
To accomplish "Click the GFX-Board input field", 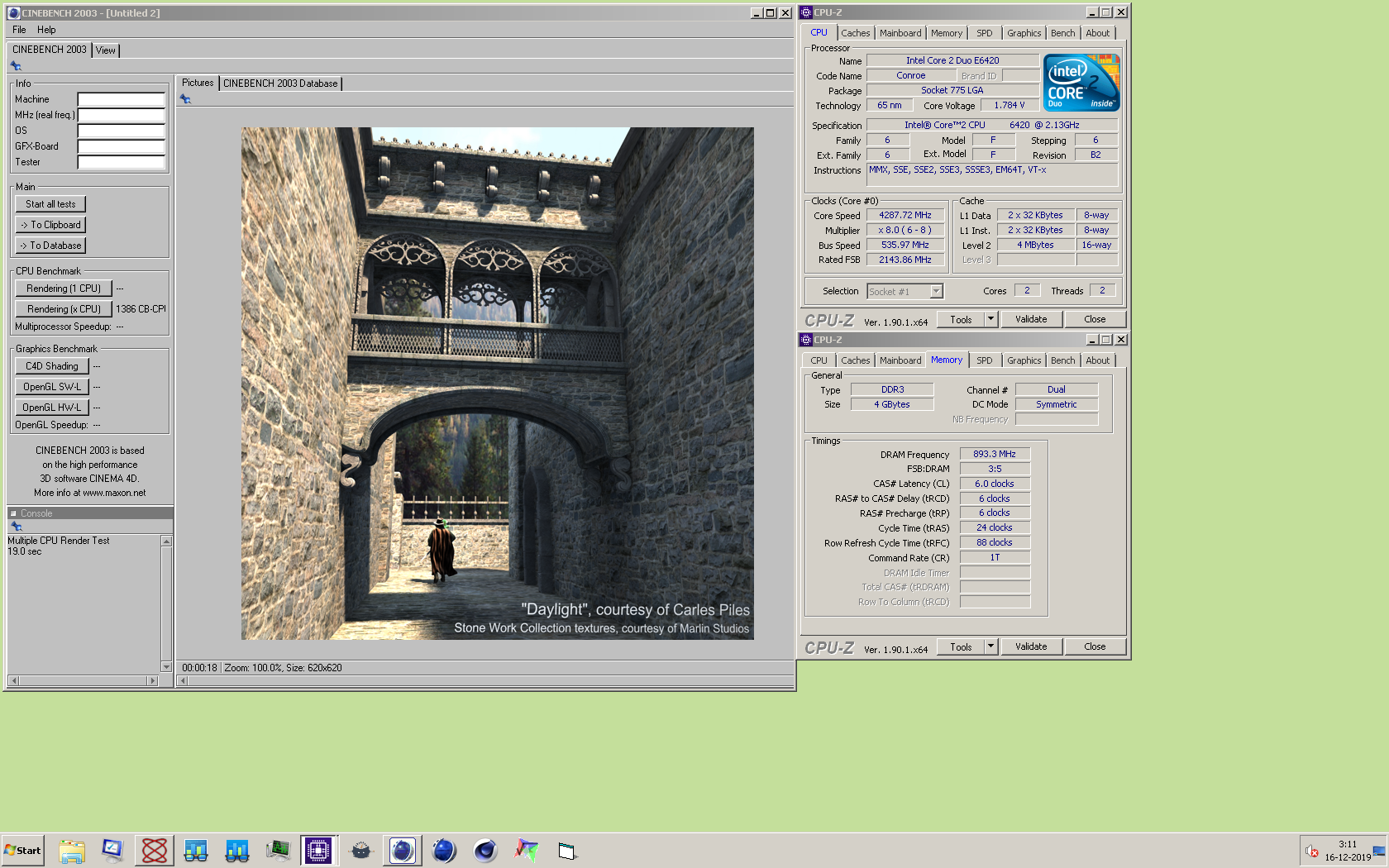I will tap(122, 146).
